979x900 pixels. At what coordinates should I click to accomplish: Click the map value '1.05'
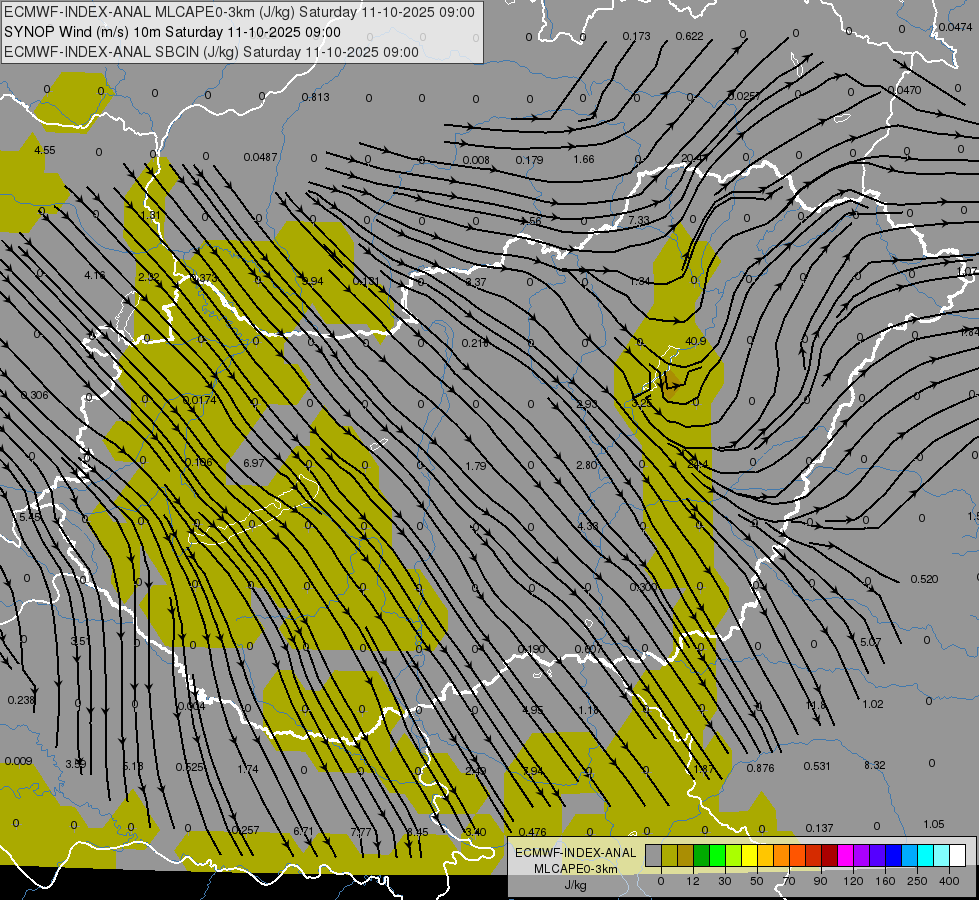pyautogui.click(x=933, y=824)
